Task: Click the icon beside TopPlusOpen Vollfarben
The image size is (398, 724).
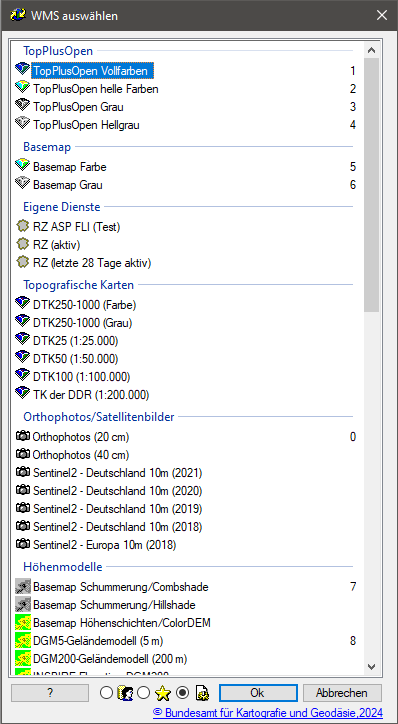Action: [x=22, y=70]
